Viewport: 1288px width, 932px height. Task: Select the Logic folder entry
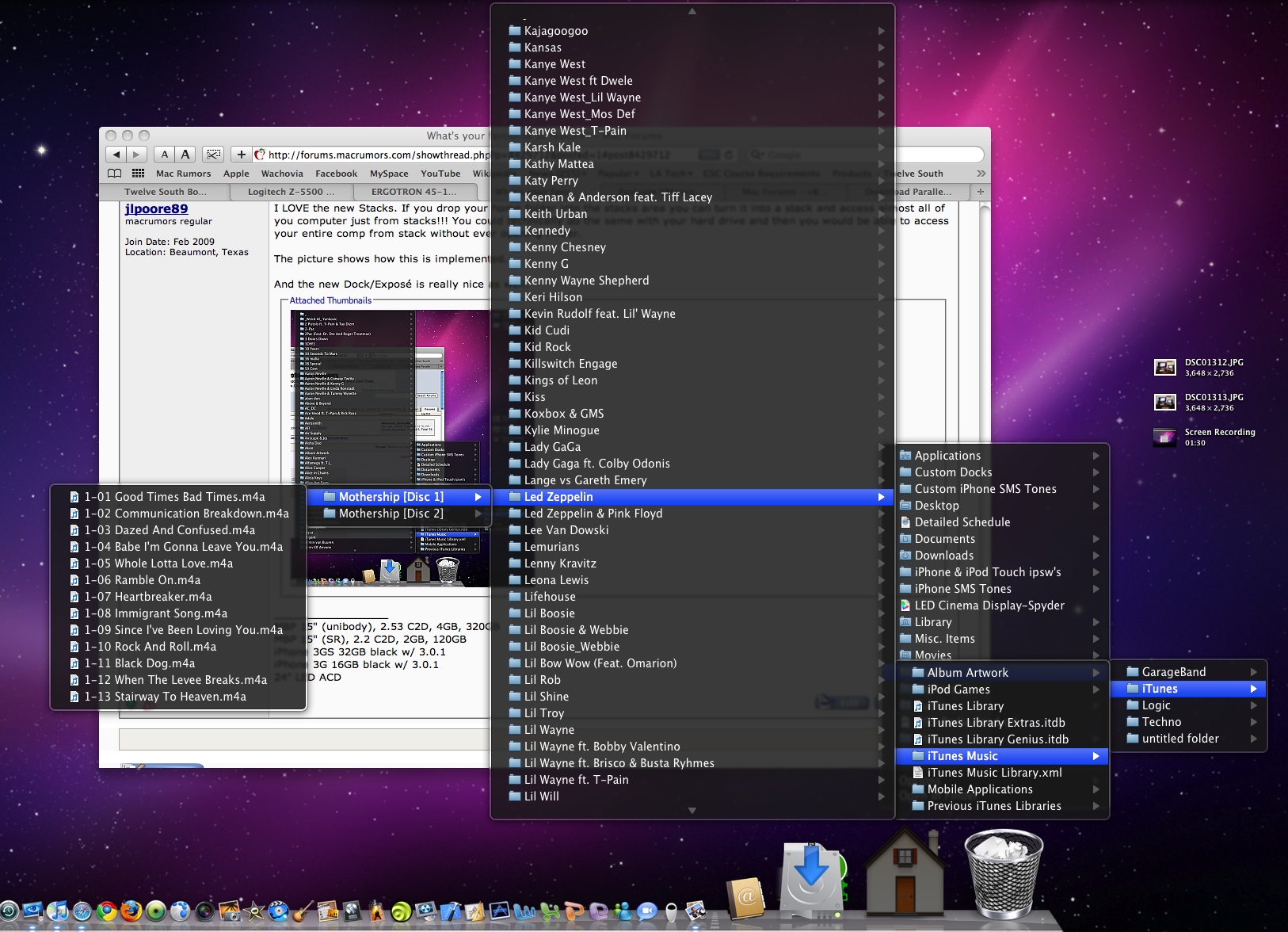[1188, 705]
